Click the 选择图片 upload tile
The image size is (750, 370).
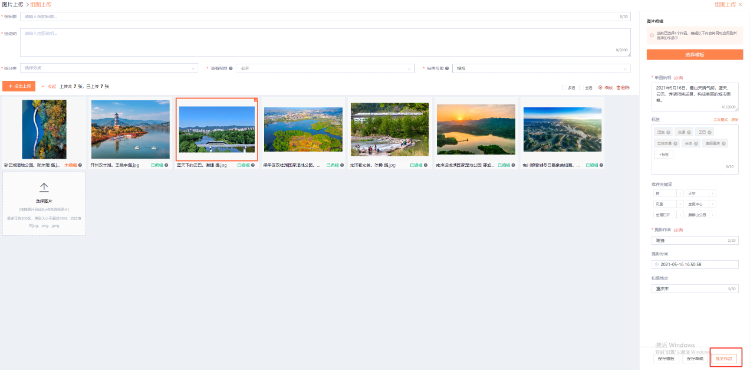click(x=44, y=204)
